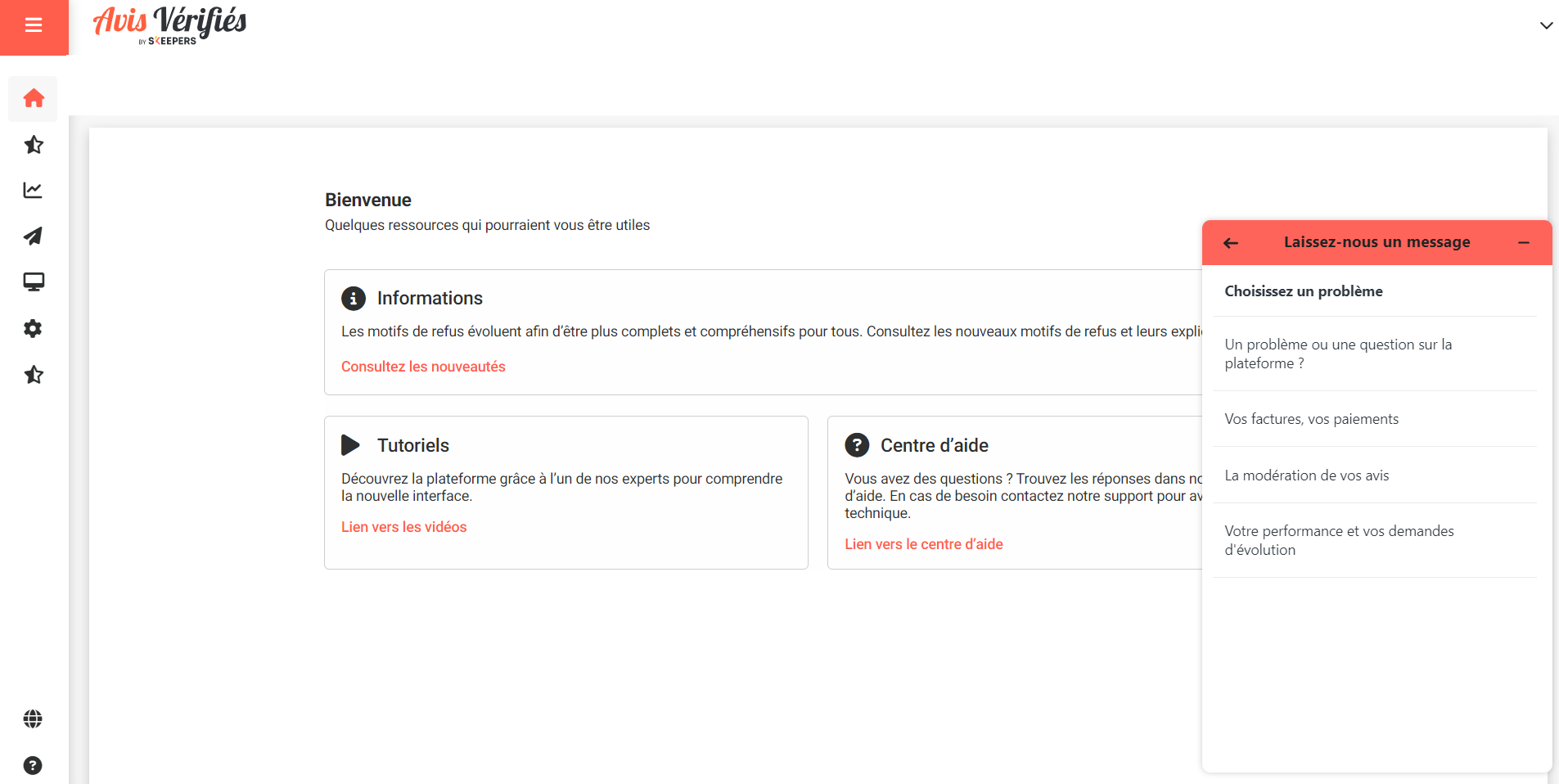Click the 'Bienvenue' heading

tap(368, 200)
